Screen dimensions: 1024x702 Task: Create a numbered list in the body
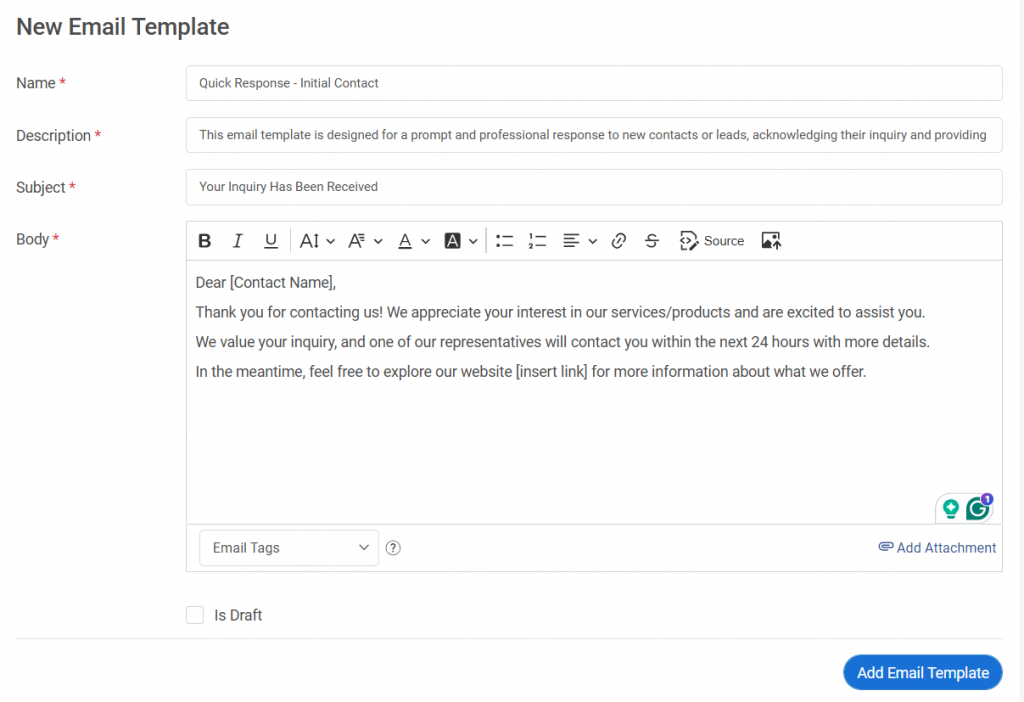537,240
